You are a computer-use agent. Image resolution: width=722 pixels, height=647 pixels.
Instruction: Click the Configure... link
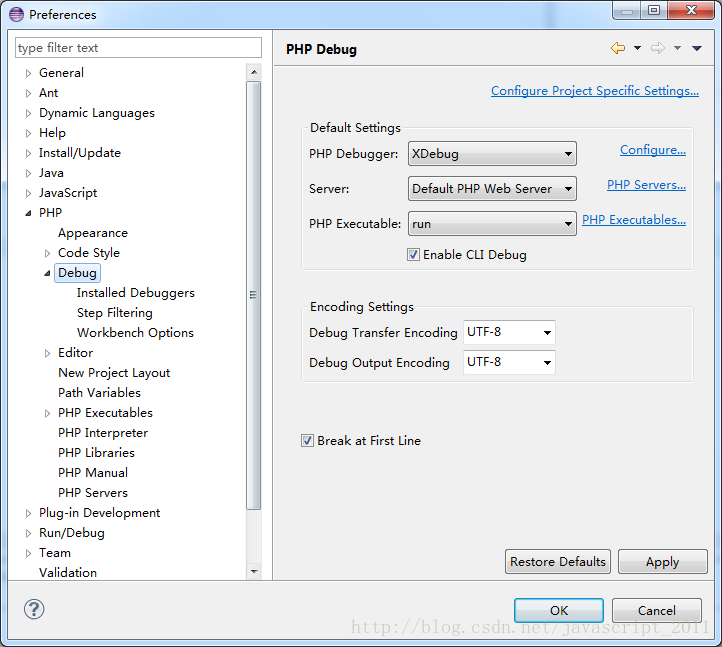(653, 150)
